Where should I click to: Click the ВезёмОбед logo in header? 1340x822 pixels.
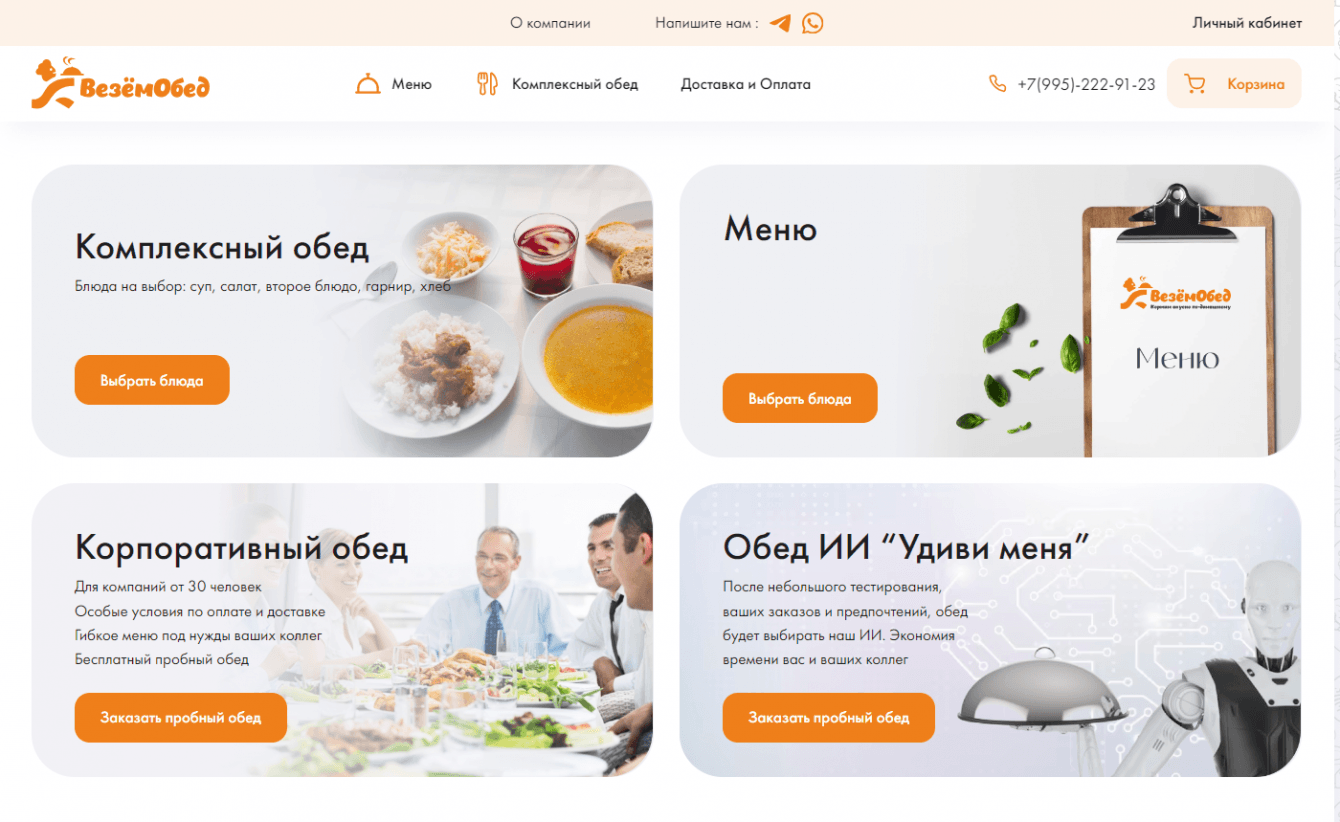pyautogui.click(x=121, y=84)
